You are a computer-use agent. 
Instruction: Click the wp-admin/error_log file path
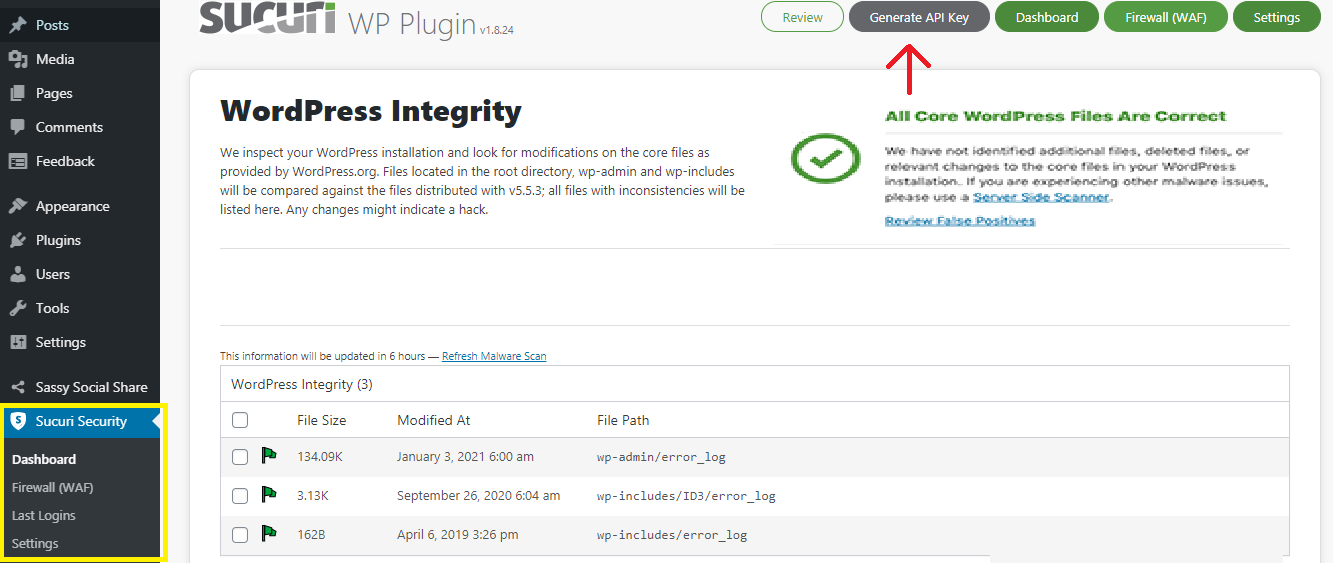[661, 457]
